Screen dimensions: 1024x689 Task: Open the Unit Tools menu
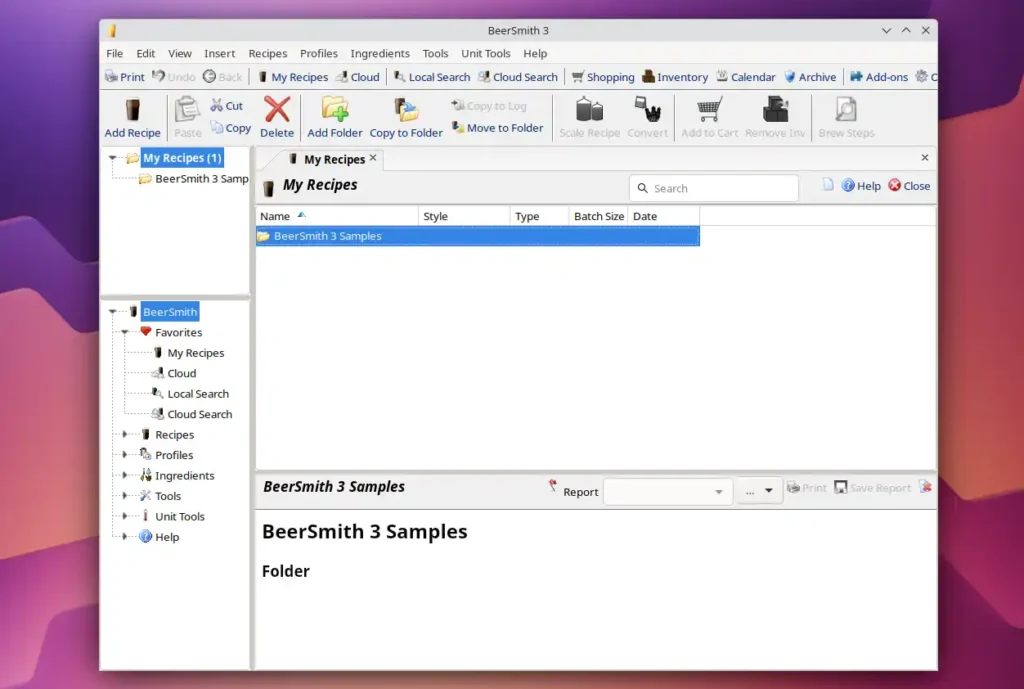pyautogui.click(x=485, y=54)
